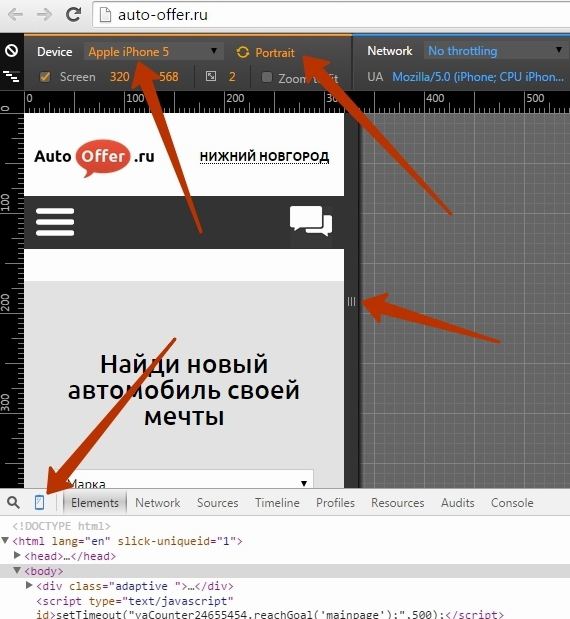Reload the page with the refresh icon
The height and width of the screenshot is (619, 570).
[x=73, y=15]
